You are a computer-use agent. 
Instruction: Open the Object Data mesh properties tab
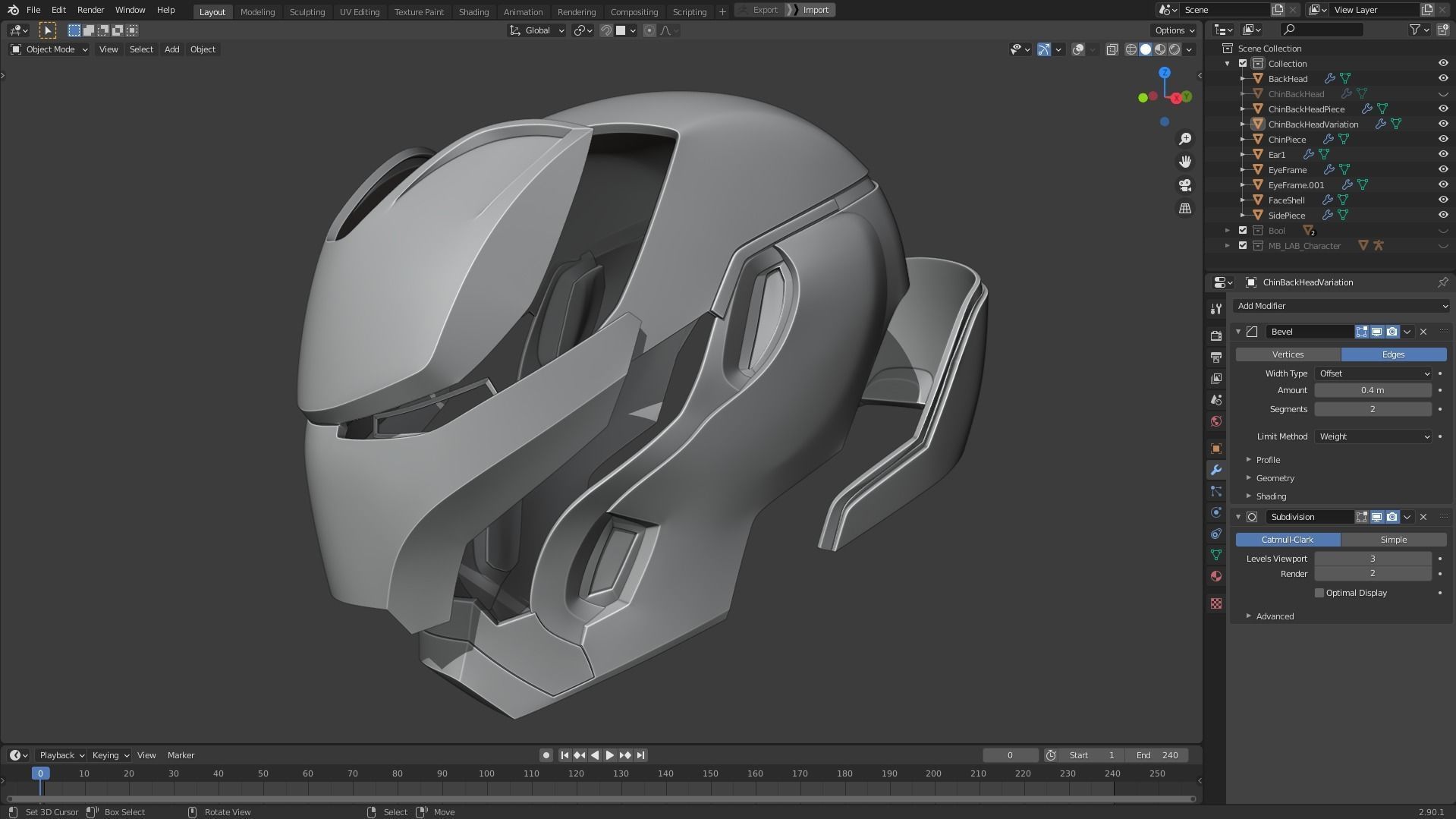[1216, 555]
